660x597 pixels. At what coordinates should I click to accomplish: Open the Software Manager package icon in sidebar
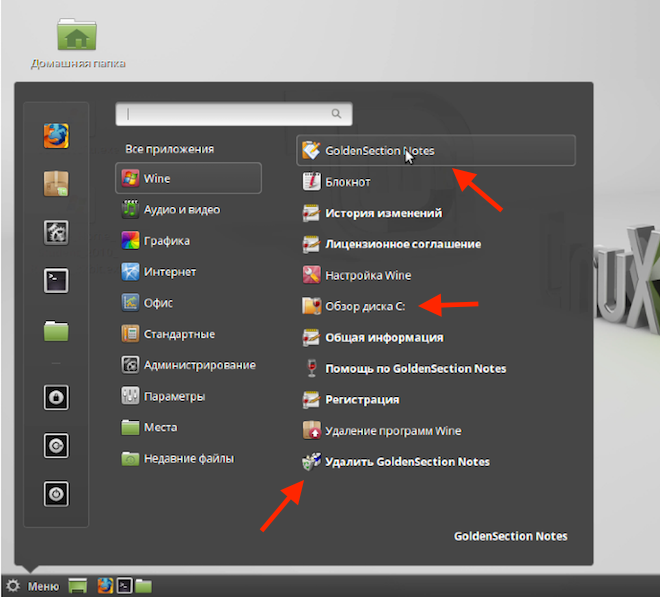pyautogui.click(x=56, y=184)
